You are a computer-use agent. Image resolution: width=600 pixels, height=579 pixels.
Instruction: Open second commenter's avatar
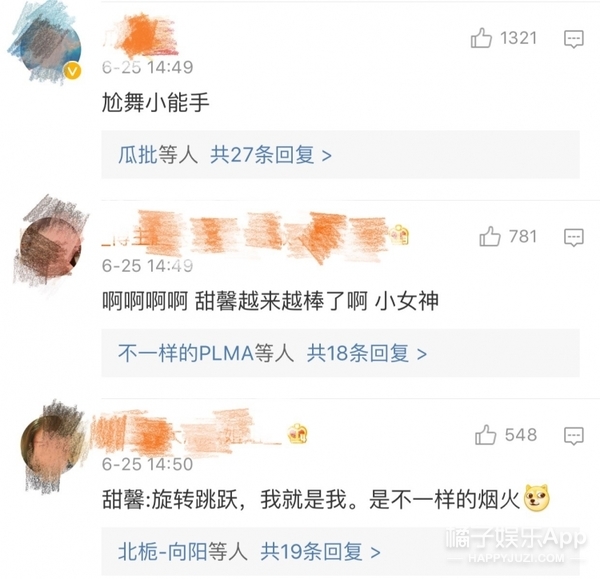51,247
